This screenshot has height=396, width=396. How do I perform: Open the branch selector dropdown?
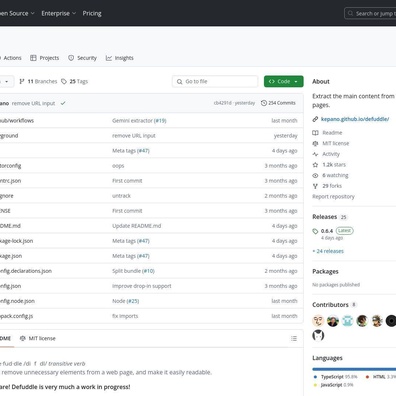pyautogui.click(x=7, y=81)
